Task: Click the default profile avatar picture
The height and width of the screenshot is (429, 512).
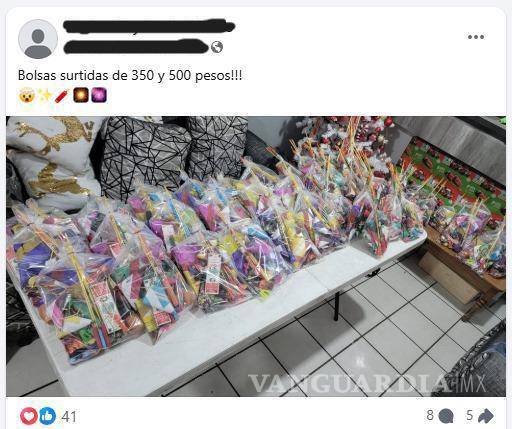Action: tap(38, 39)
